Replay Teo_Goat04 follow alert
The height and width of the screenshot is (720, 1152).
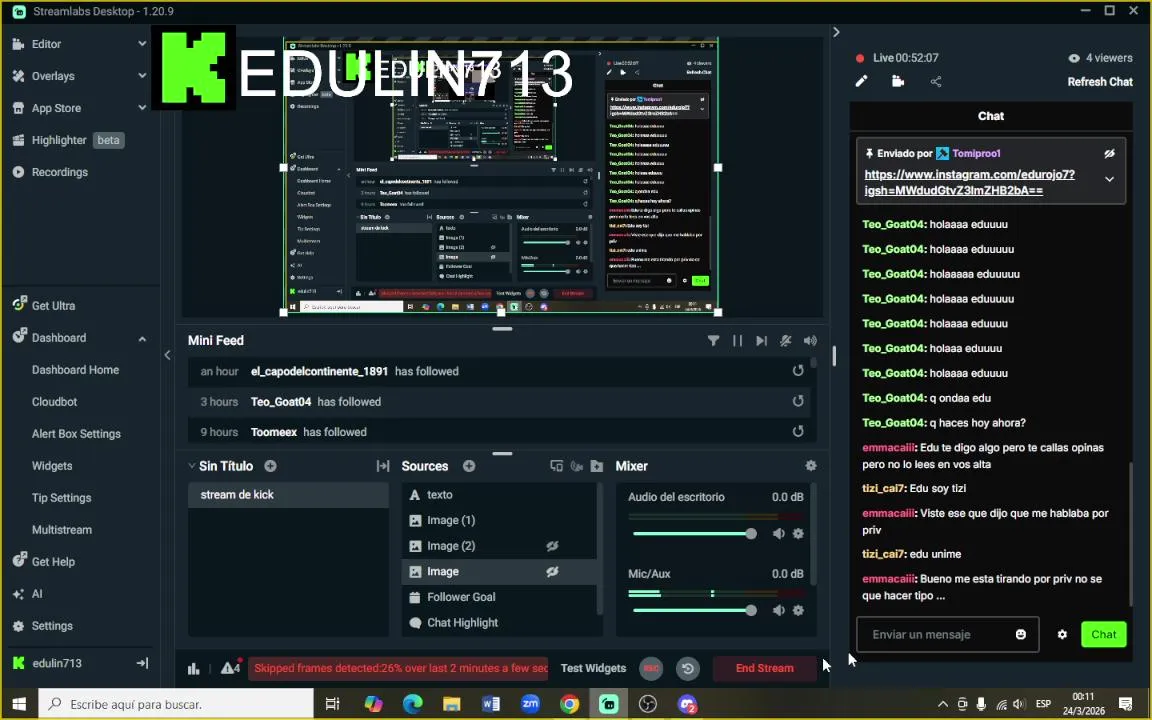[x=798, y=401]
